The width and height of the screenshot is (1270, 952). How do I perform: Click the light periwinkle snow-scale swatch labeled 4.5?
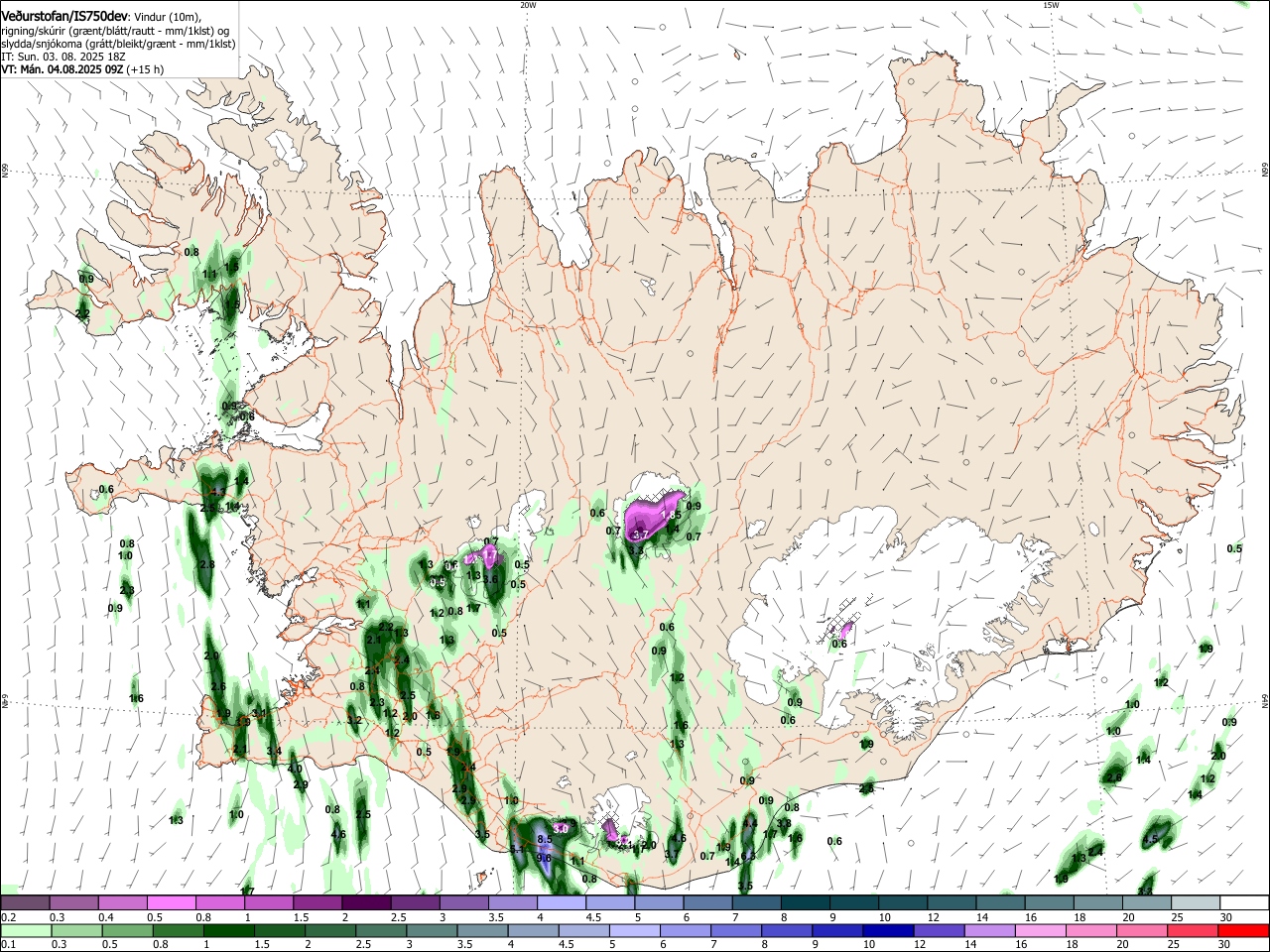point(610,903)
